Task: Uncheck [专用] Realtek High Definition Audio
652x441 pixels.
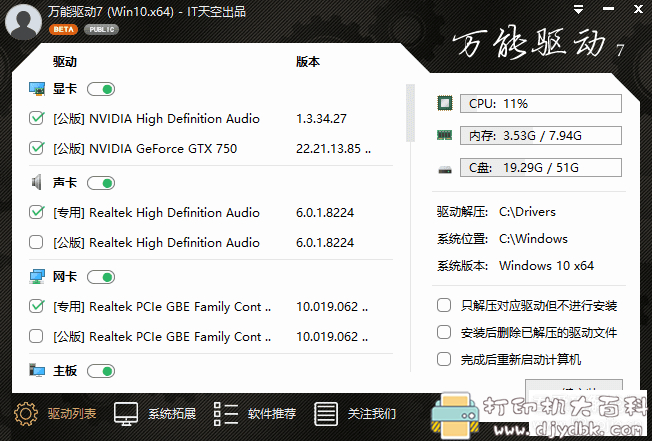Action: 36,212
